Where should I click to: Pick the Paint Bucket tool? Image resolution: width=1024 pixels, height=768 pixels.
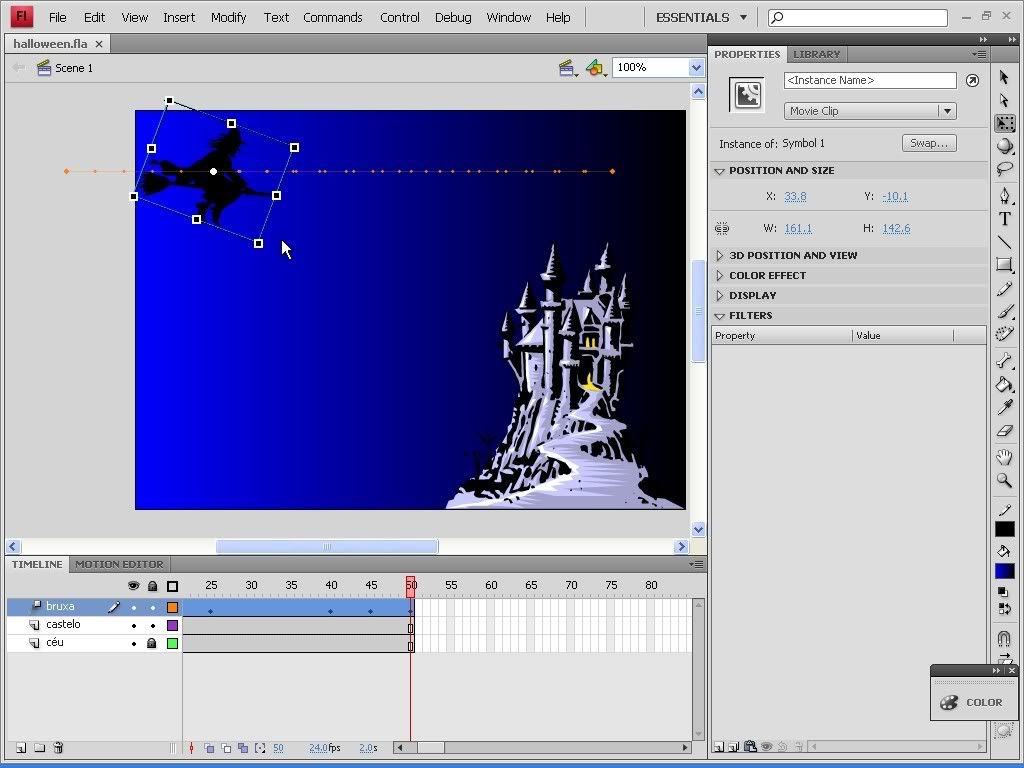click(1004, 385)
